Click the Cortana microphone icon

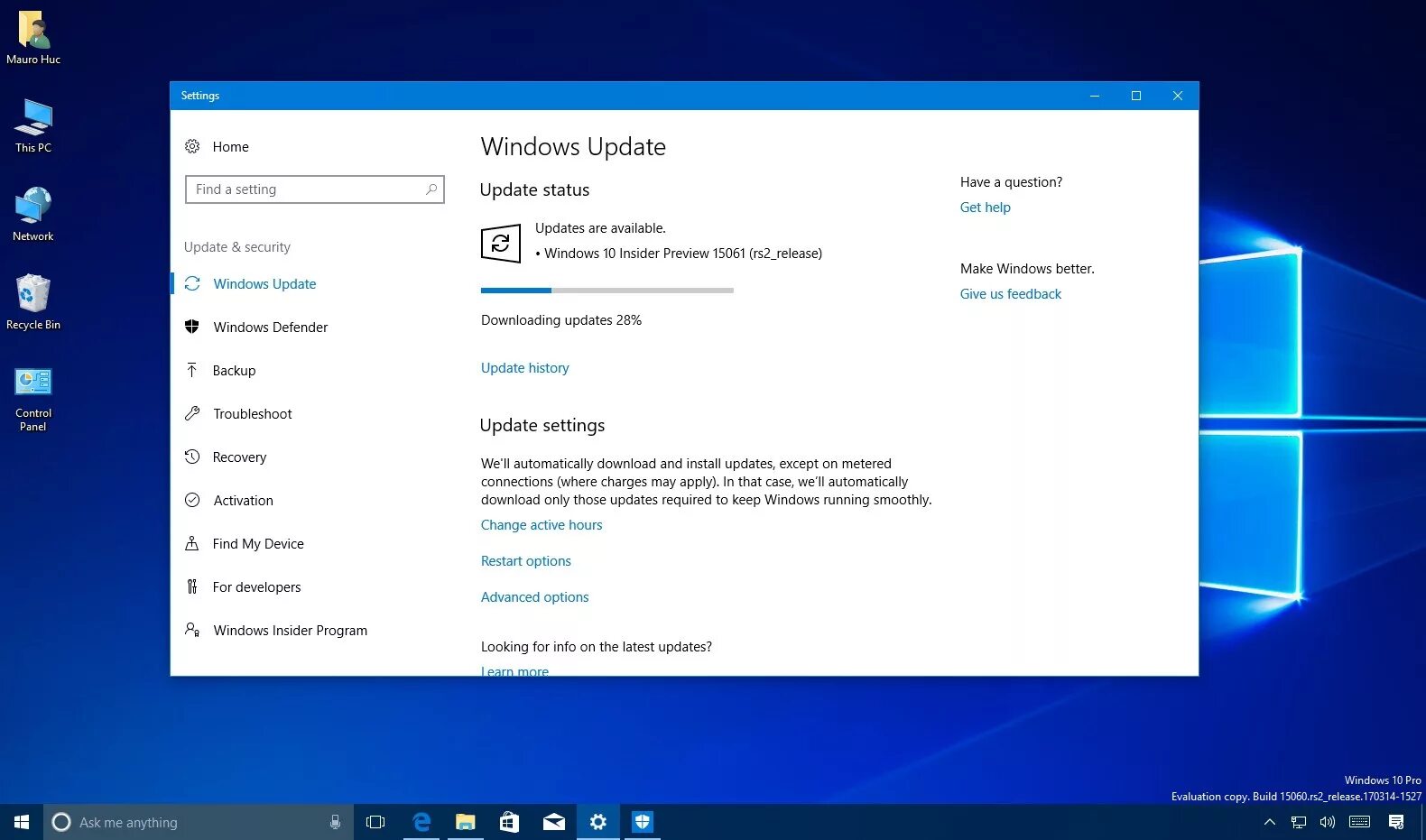[x=335, y=822]
